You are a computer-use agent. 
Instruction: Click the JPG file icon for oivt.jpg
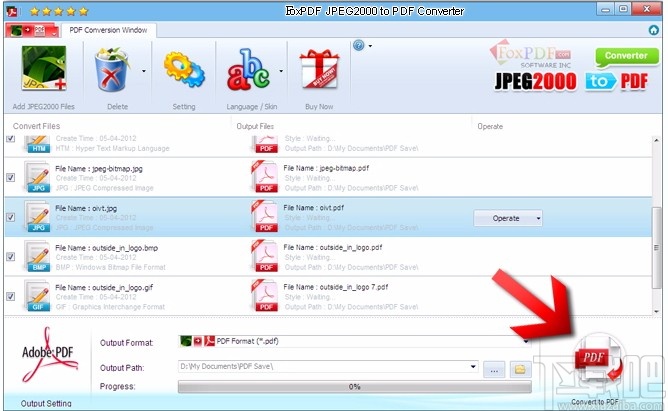point(37,216)
